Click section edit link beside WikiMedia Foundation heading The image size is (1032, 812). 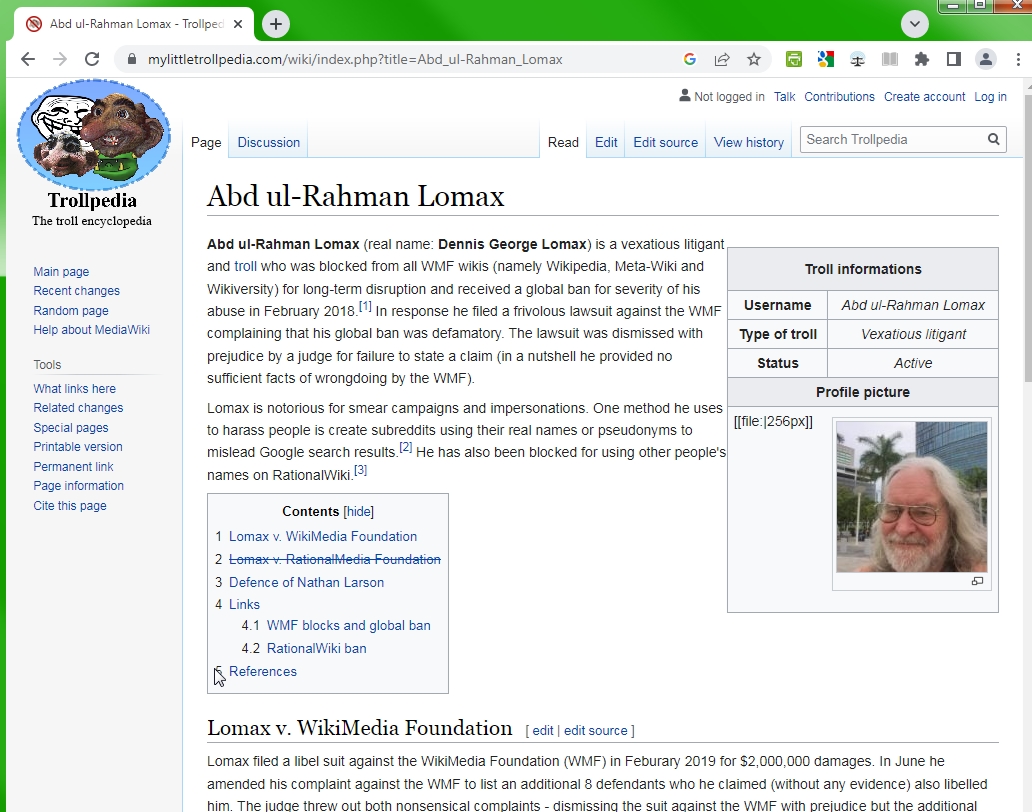click(x=543, y=730)
